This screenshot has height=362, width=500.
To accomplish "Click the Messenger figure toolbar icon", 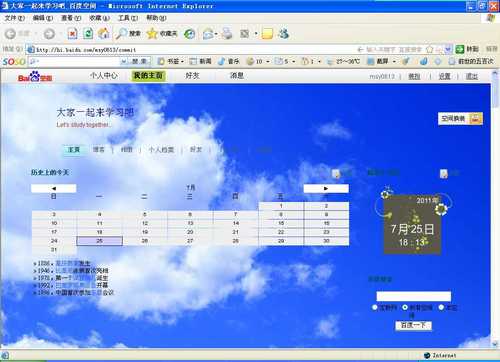I will 284,33.
